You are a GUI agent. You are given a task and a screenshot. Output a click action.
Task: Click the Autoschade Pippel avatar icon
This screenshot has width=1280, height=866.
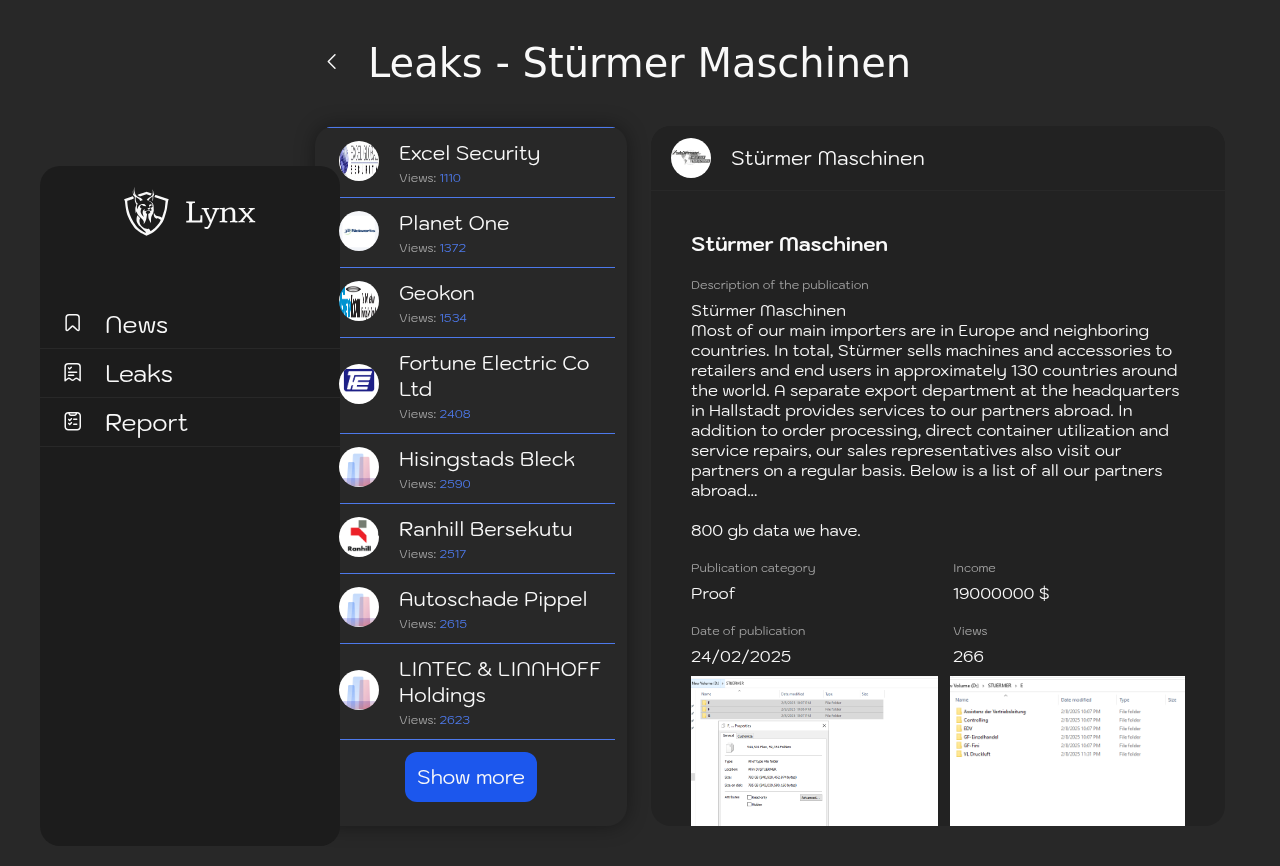pos(359,607)
